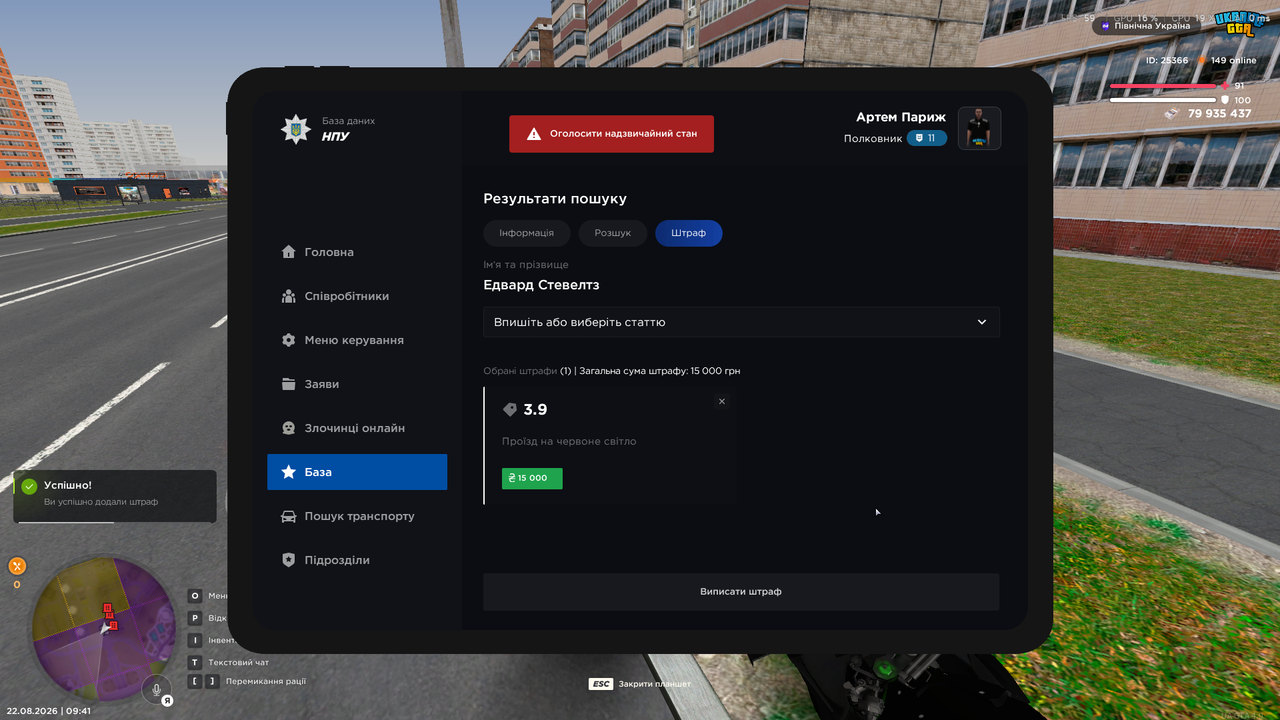
Task: Open the Заяви sidebar section
Action: pyautogui.click(x=357, y=384)
